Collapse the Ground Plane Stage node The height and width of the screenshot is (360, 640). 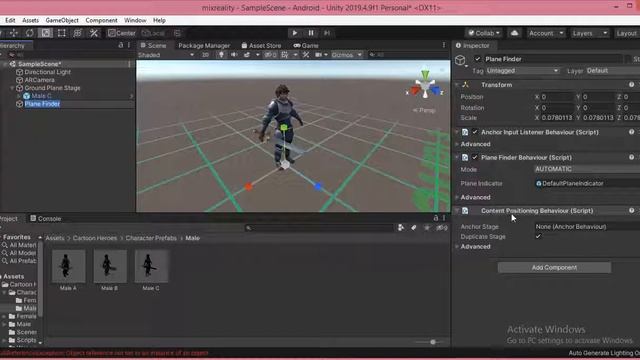click(12, 88)
